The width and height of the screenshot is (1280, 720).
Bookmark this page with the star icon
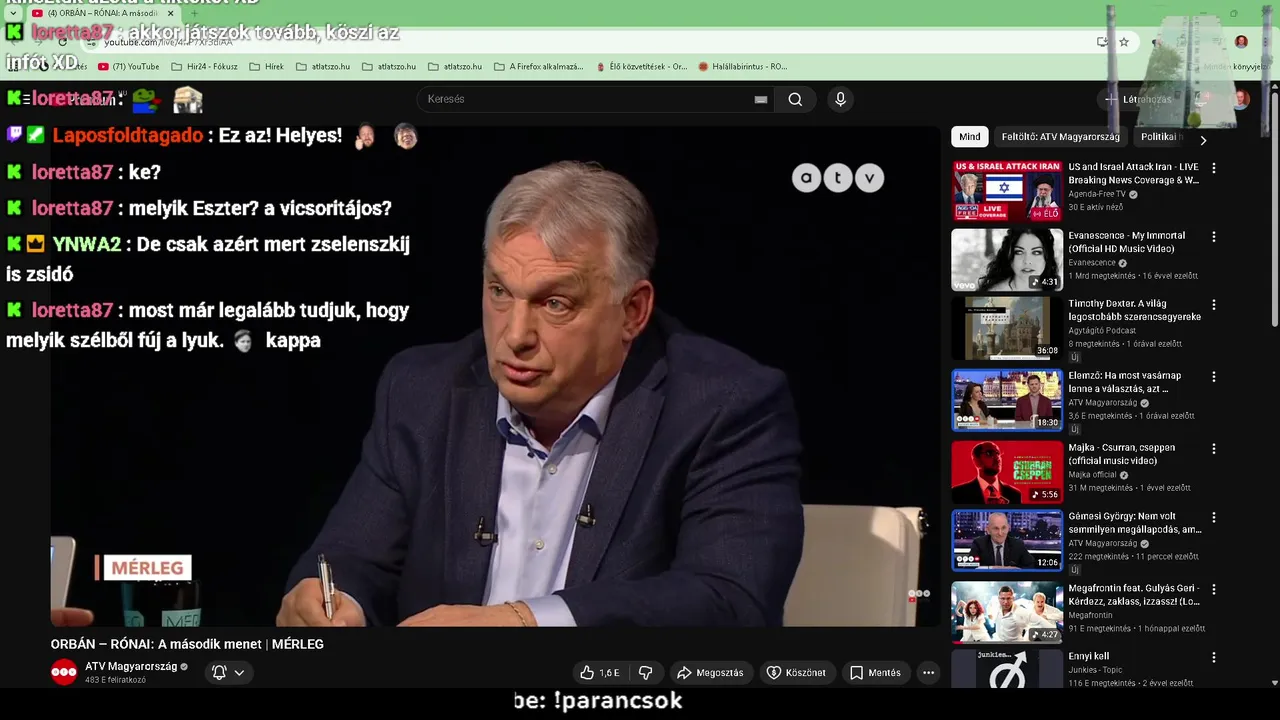pyautogui.click(x=1124, y=42)
